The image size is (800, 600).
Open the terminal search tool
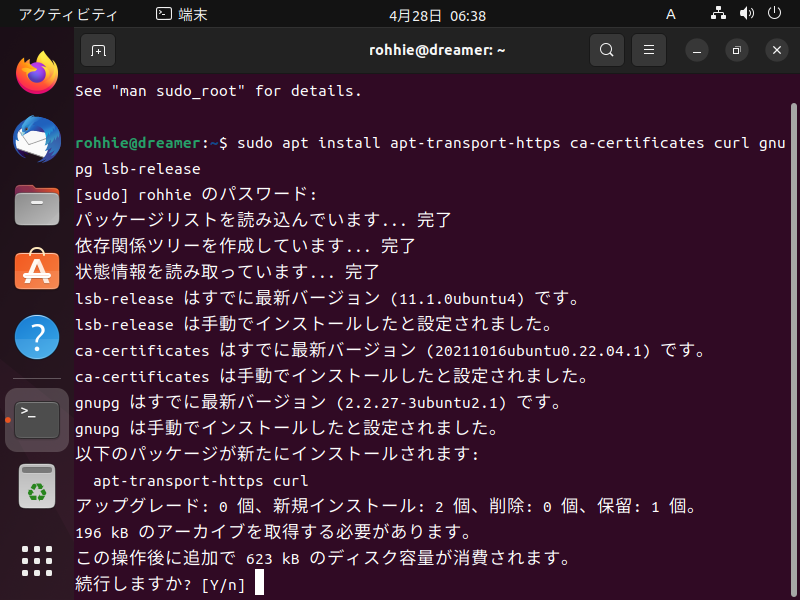[607, 50]
